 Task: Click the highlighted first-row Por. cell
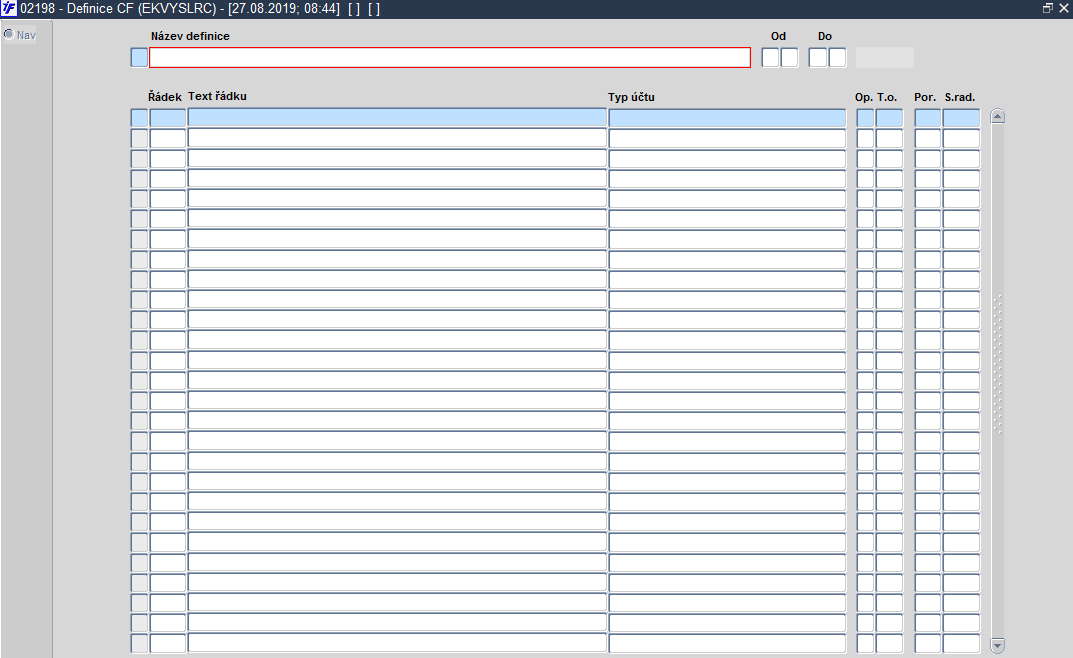tap(927, 118)
